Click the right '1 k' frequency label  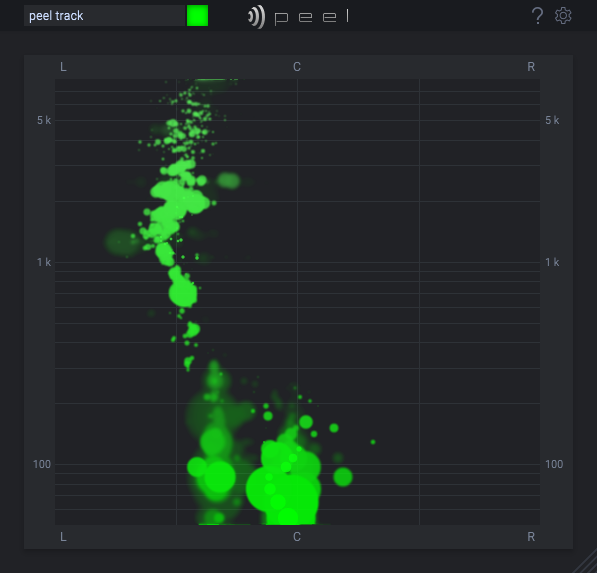click(x=552, y=262)
